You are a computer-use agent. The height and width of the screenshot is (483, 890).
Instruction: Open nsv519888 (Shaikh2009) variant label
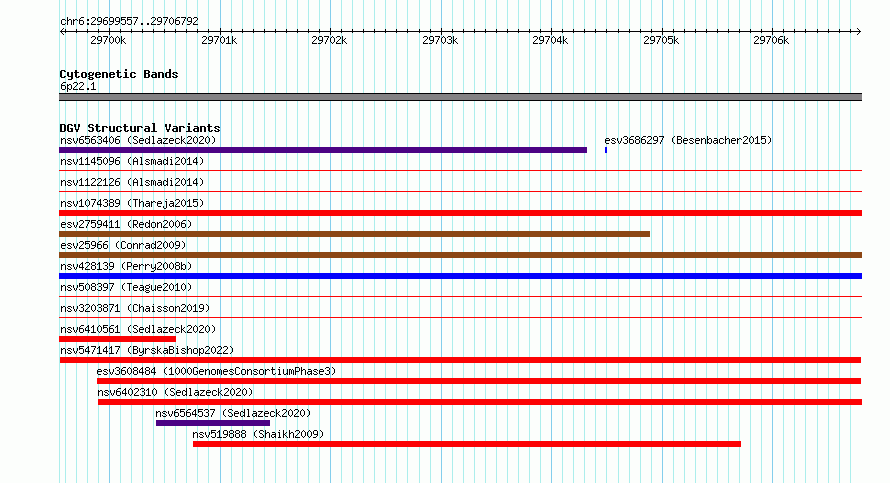pyautogui.click(x=258, y=434)
